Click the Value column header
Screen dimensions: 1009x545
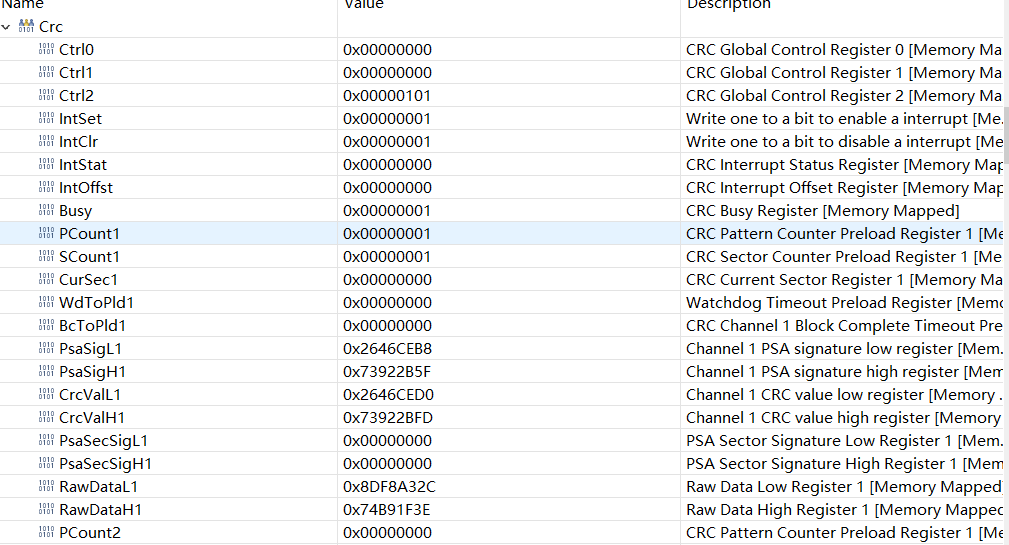coord(364,5)
